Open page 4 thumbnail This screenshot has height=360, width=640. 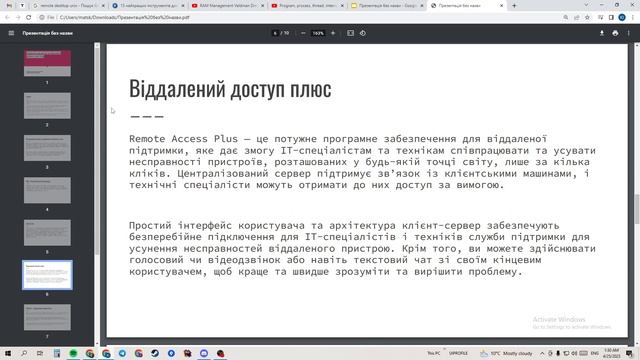coord(47,190)
